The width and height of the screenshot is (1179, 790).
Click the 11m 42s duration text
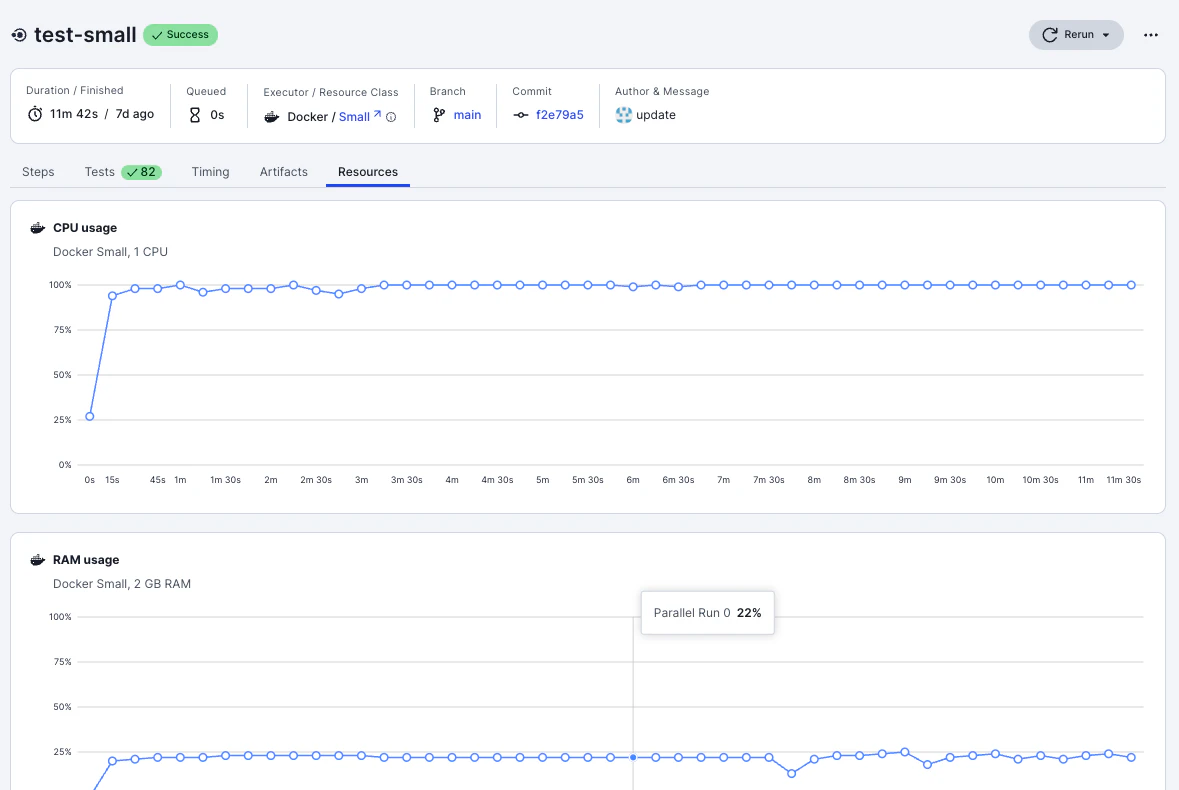pyautogui.click(x=74, y=114)
